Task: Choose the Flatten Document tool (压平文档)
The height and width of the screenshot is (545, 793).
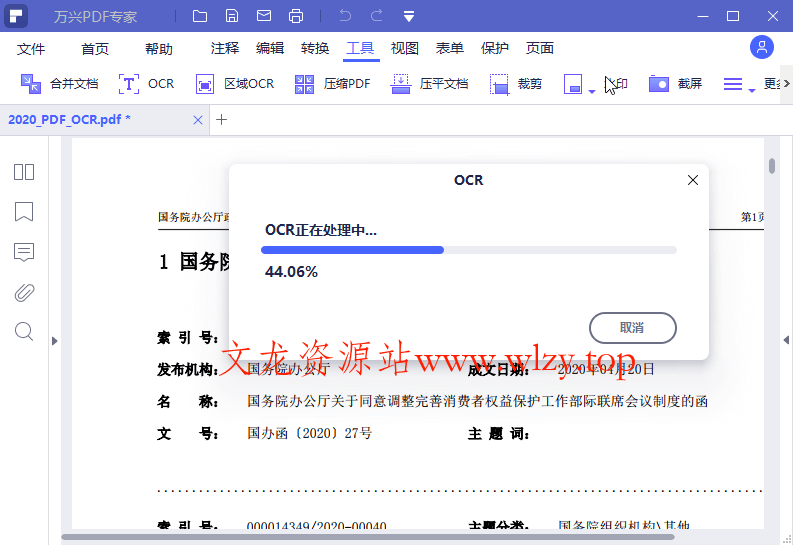Action: (x=429, y=84)
